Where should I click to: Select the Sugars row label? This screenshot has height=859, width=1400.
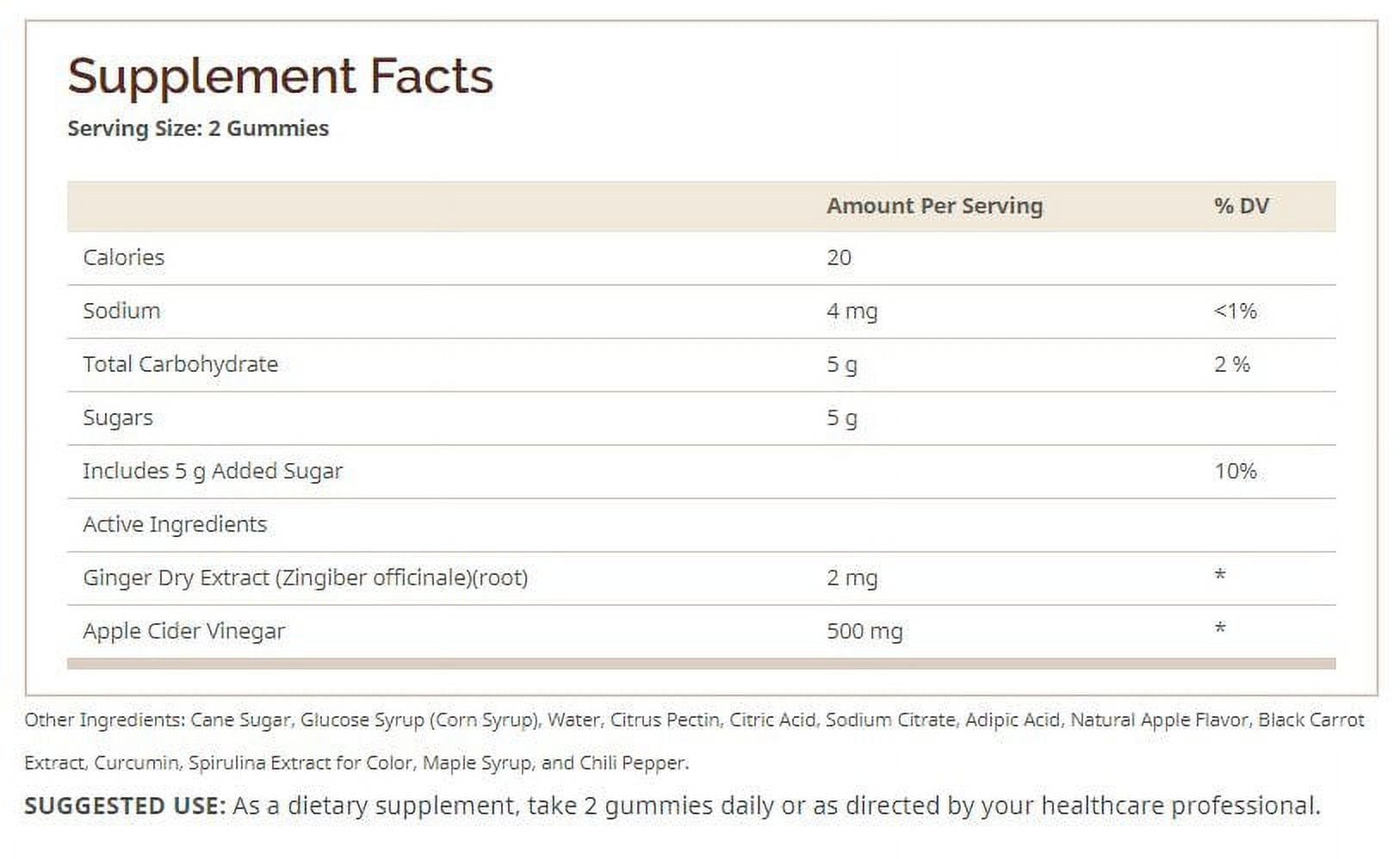click(x=117, y=417)
